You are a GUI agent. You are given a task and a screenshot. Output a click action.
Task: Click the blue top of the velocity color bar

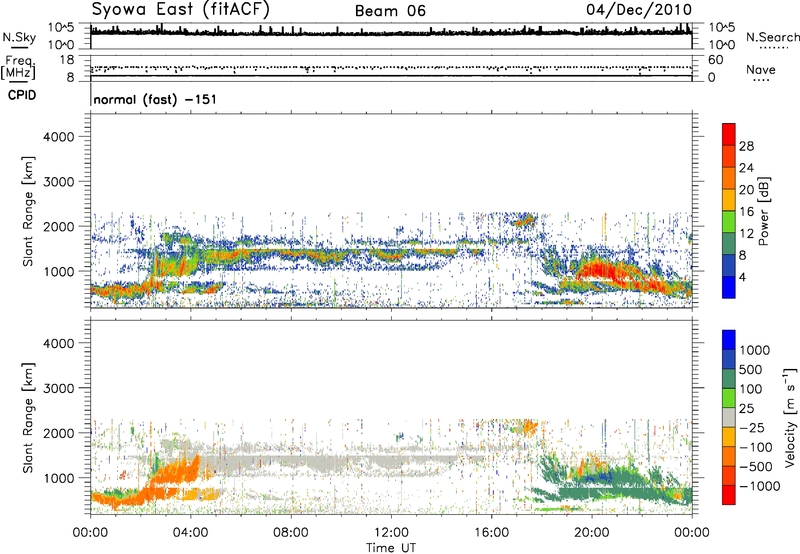click(729, 340)
